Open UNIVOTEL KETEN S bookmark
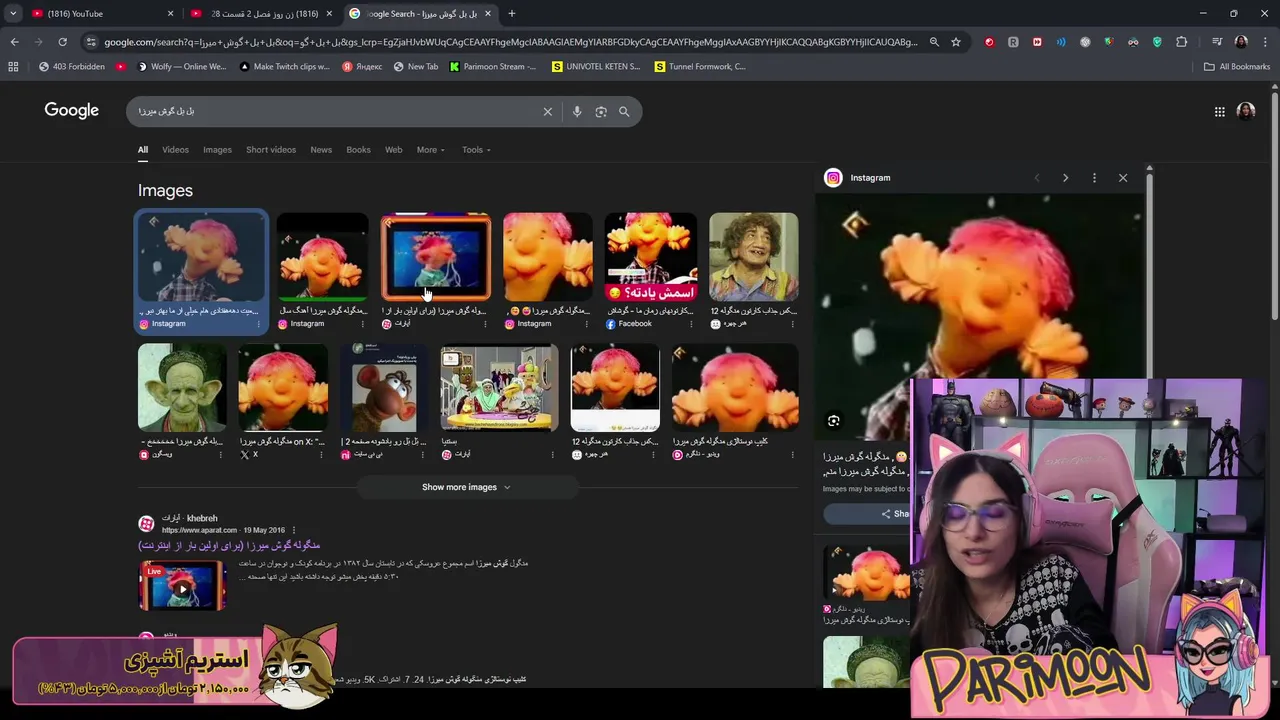Viewport: 1280px width, 720px height. [596, 67]
